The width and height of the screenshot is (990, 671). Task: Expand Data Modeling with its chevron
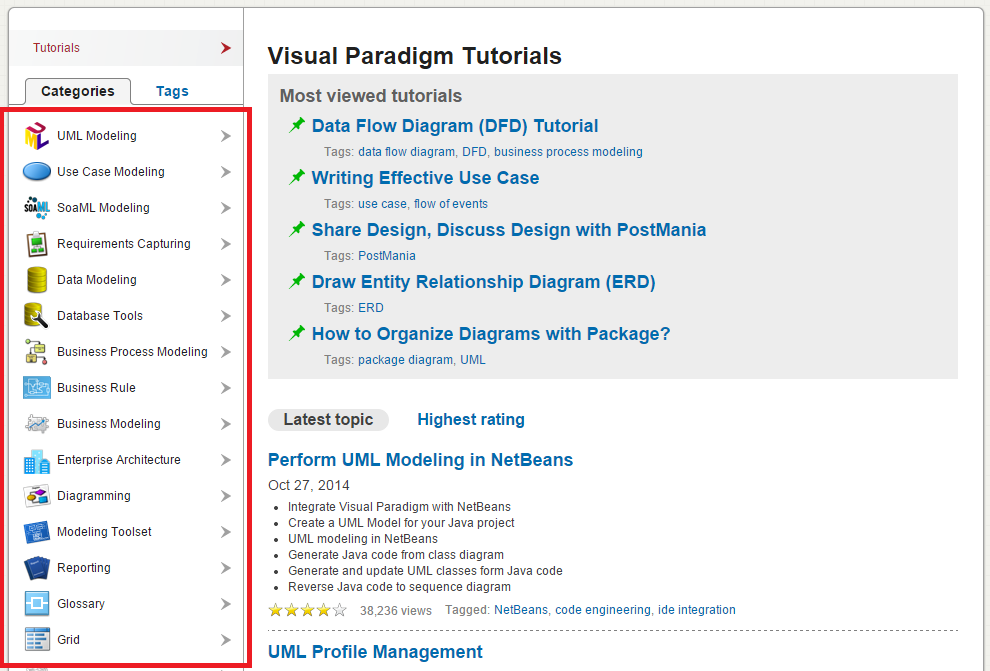click(225, 280)
